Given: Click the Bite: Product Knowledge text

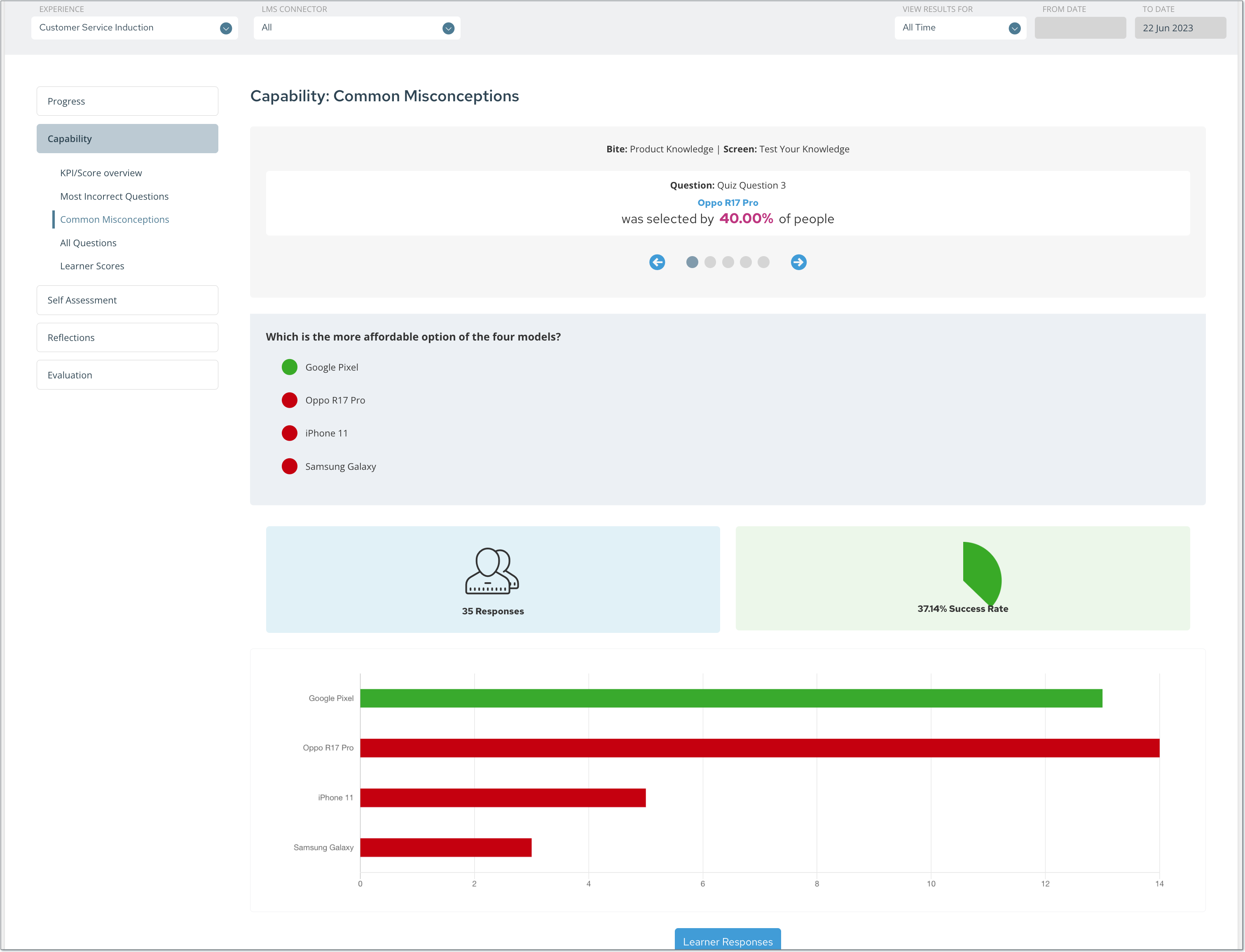Looking at the screenshot, I should [x=659, y=149].
